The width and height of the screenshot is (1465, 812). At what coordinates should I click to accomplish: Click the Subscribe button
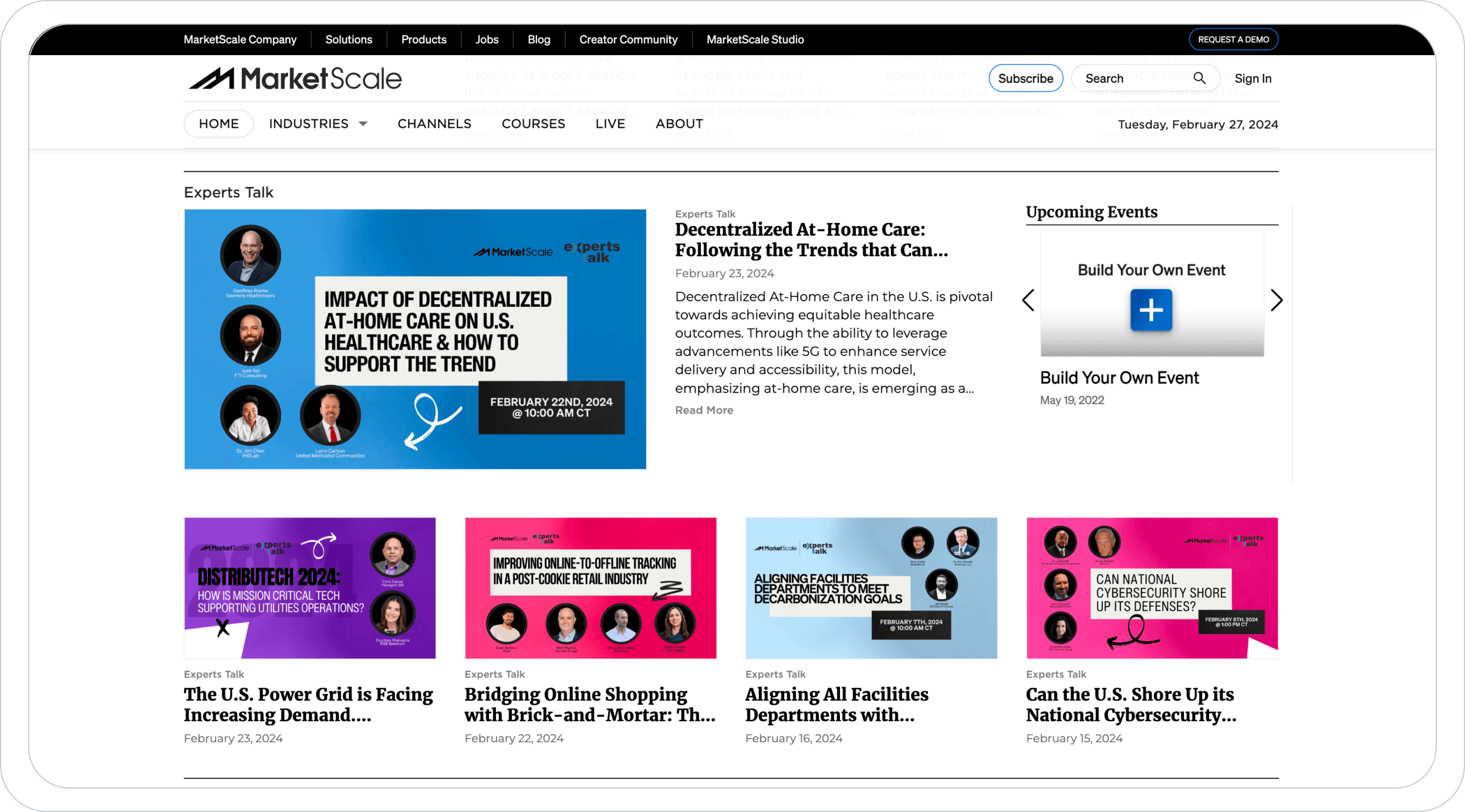coord(1025,78)
